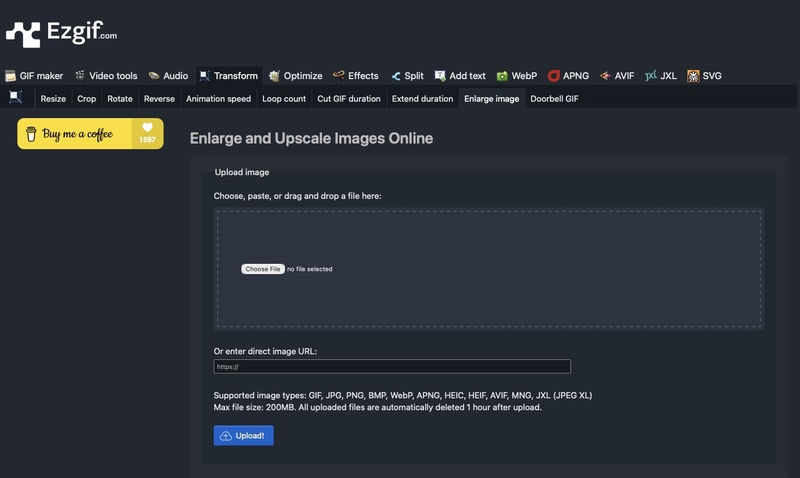Open the Add text menu

[460, 76]
